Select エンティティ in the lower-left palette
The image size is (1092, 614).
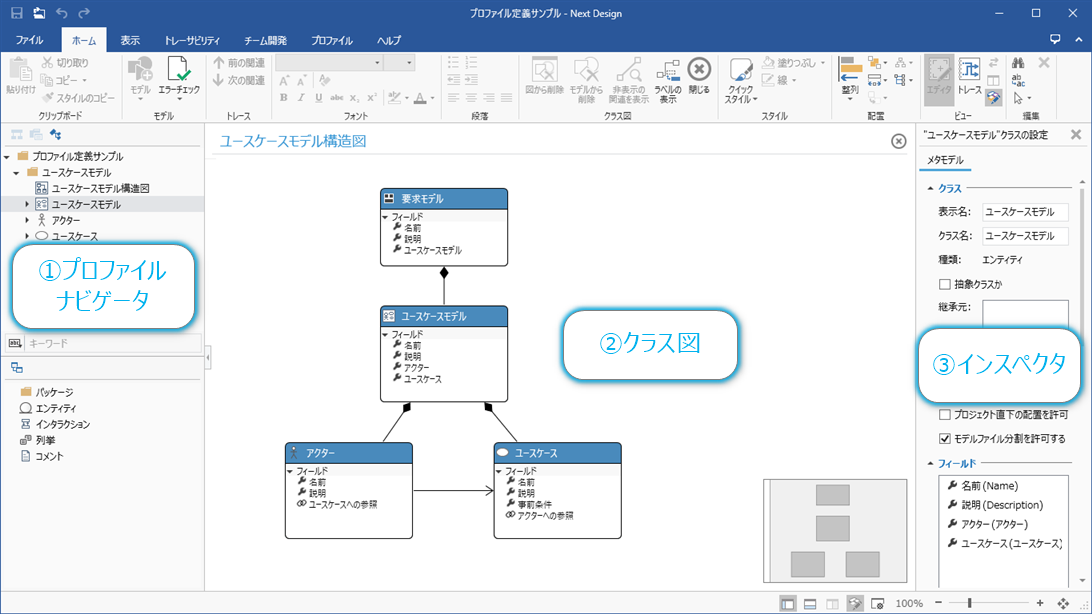[x=62, y=408]
